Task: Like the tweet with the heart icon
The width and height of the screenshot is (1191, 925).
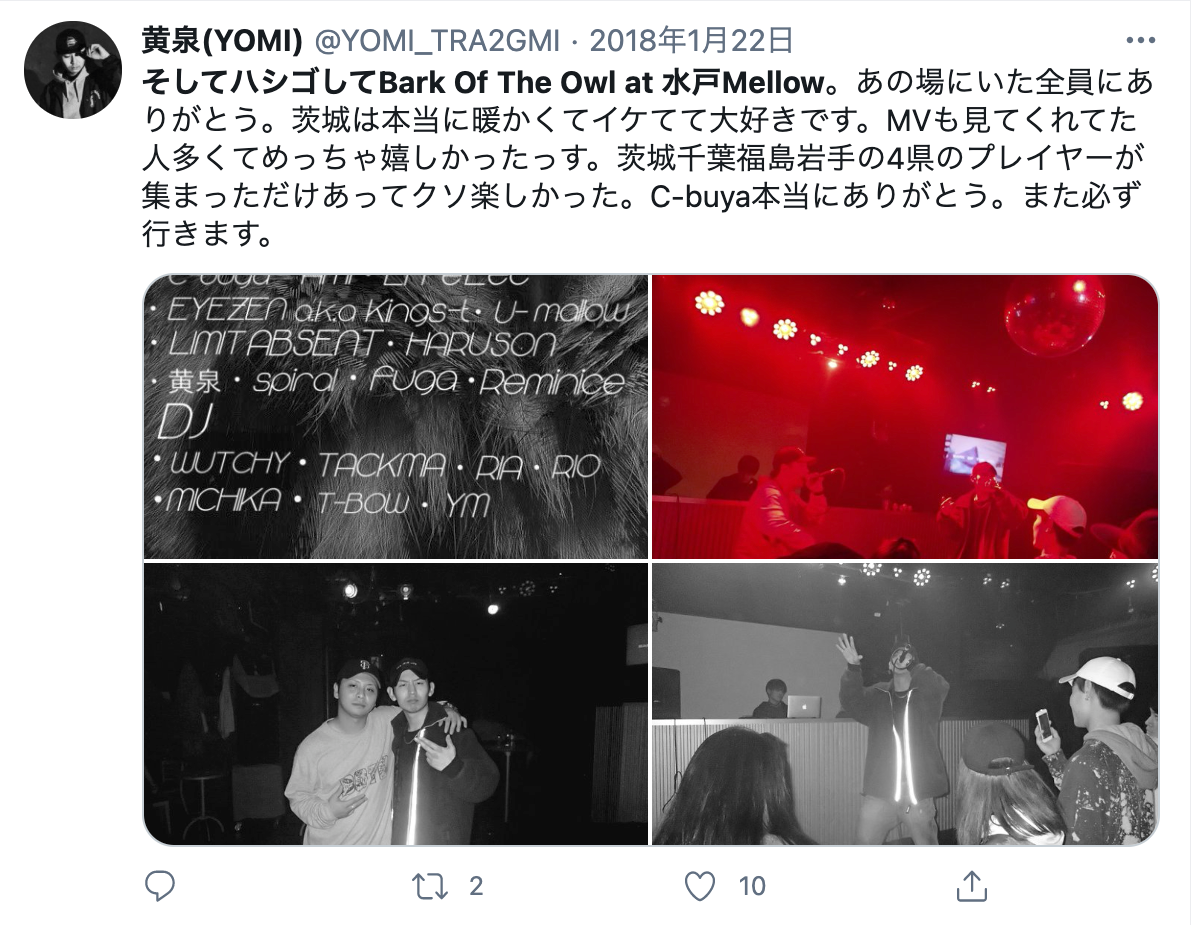Action: 700,886
